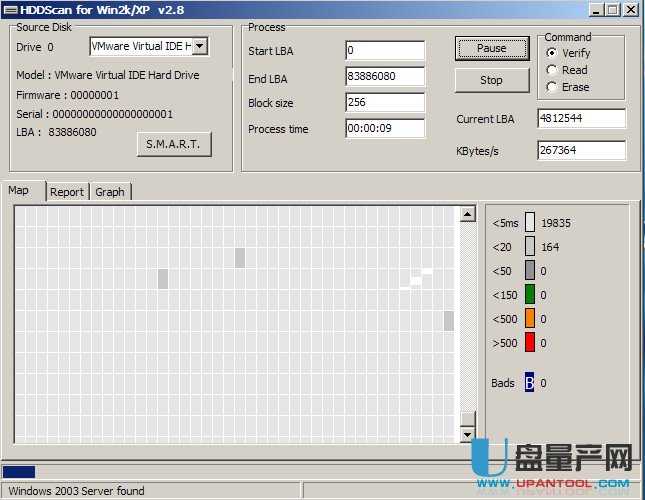Switch to the Graph tab

tap(110, 192)
